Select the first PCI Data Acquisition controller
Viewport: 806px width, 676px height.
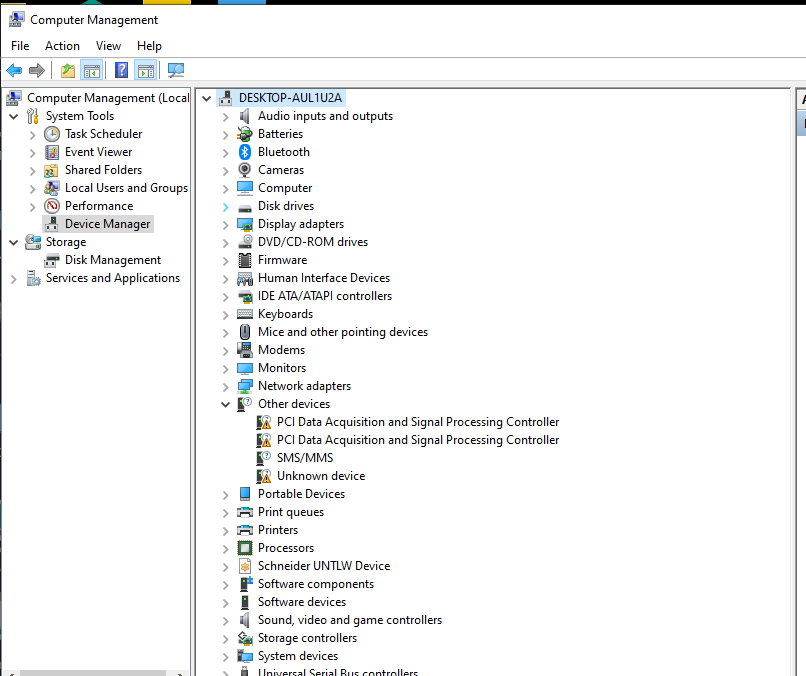pos(418,422)
